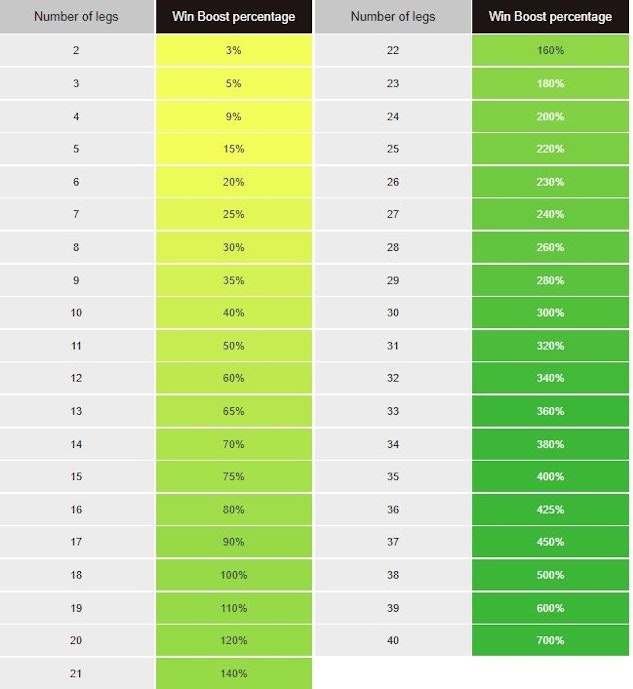Click the 160% Win Boost cell
This screenshot has width=633, height=689.
click(x=550, y=50)
